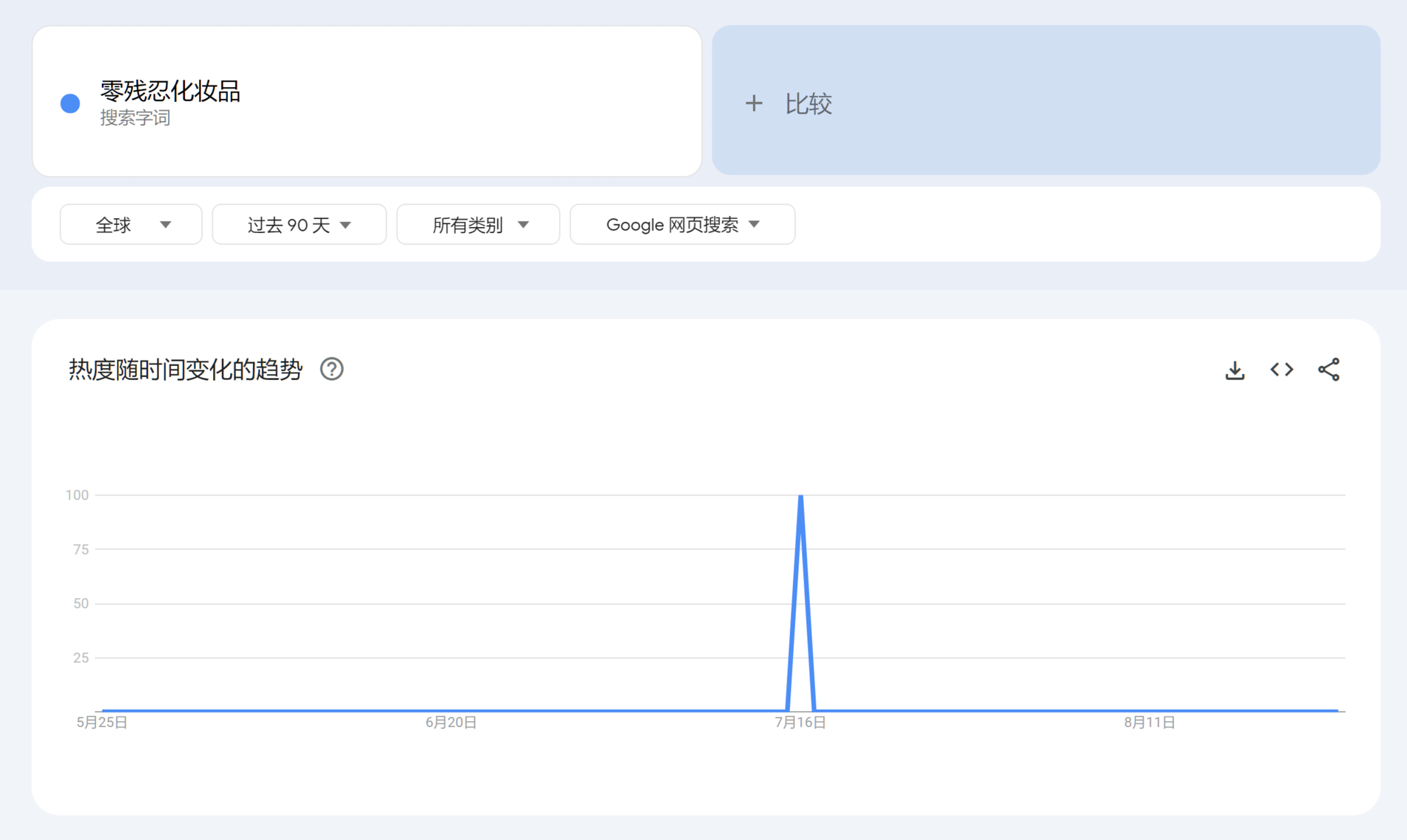Download the trend data as CSV
1407x840 pixels.
click(1235, 370)
